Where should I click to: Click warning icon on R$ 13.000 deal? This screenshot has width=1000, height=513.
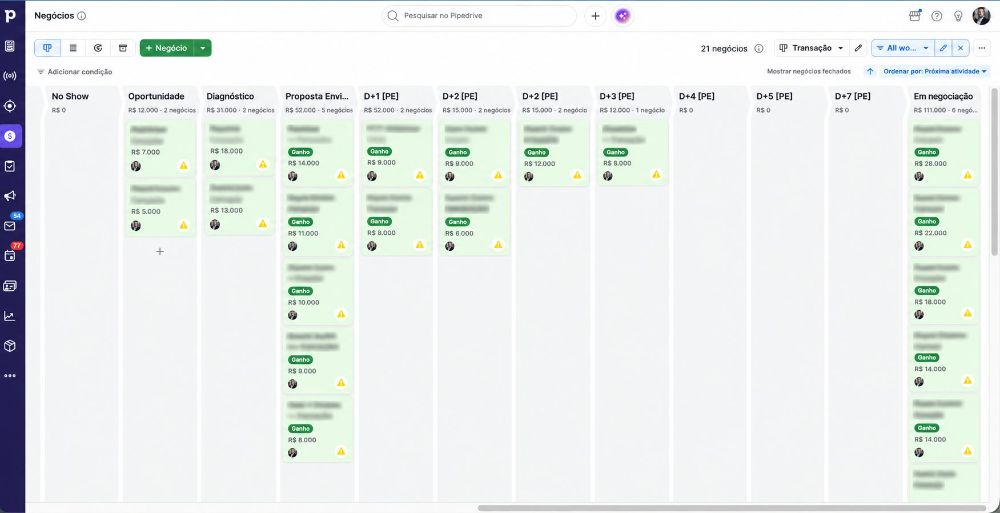pos(263,224)
